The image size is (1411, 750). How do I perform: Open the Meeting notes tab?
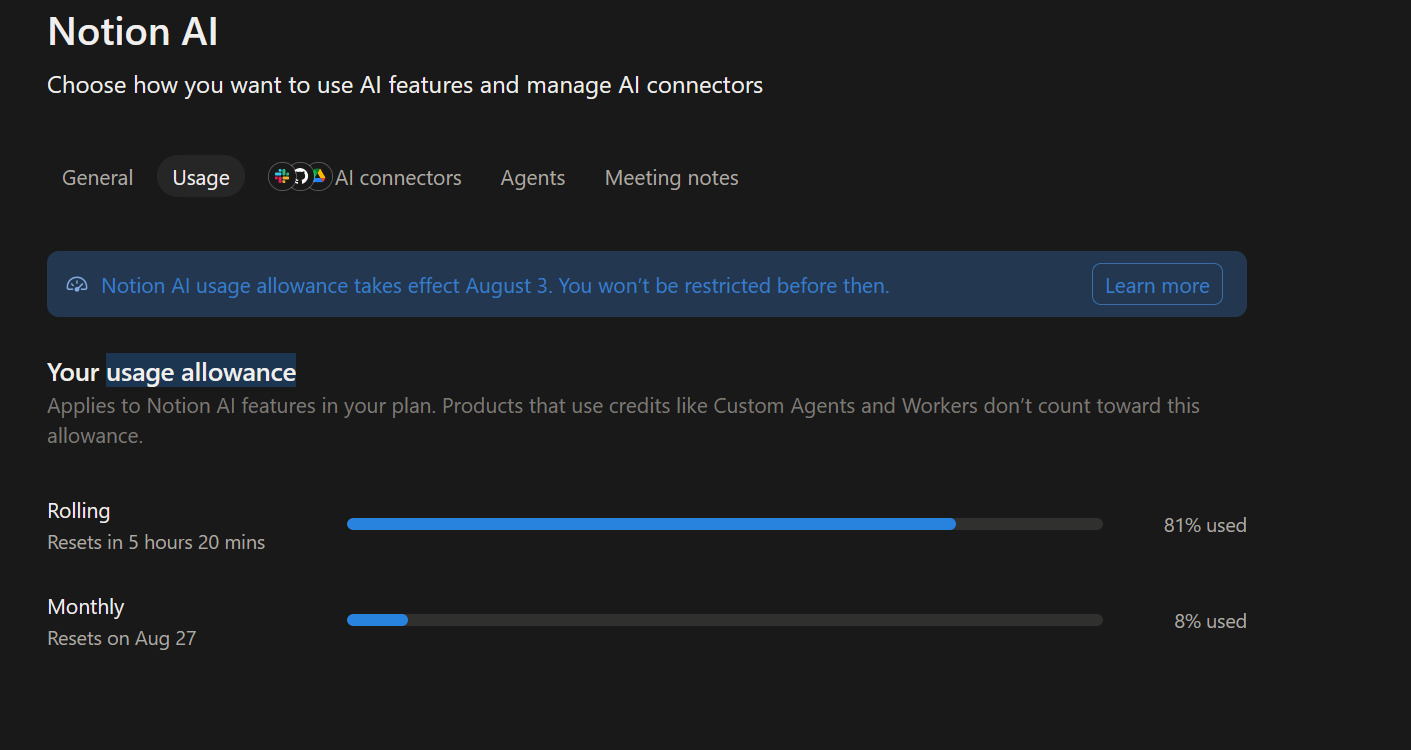672,178
